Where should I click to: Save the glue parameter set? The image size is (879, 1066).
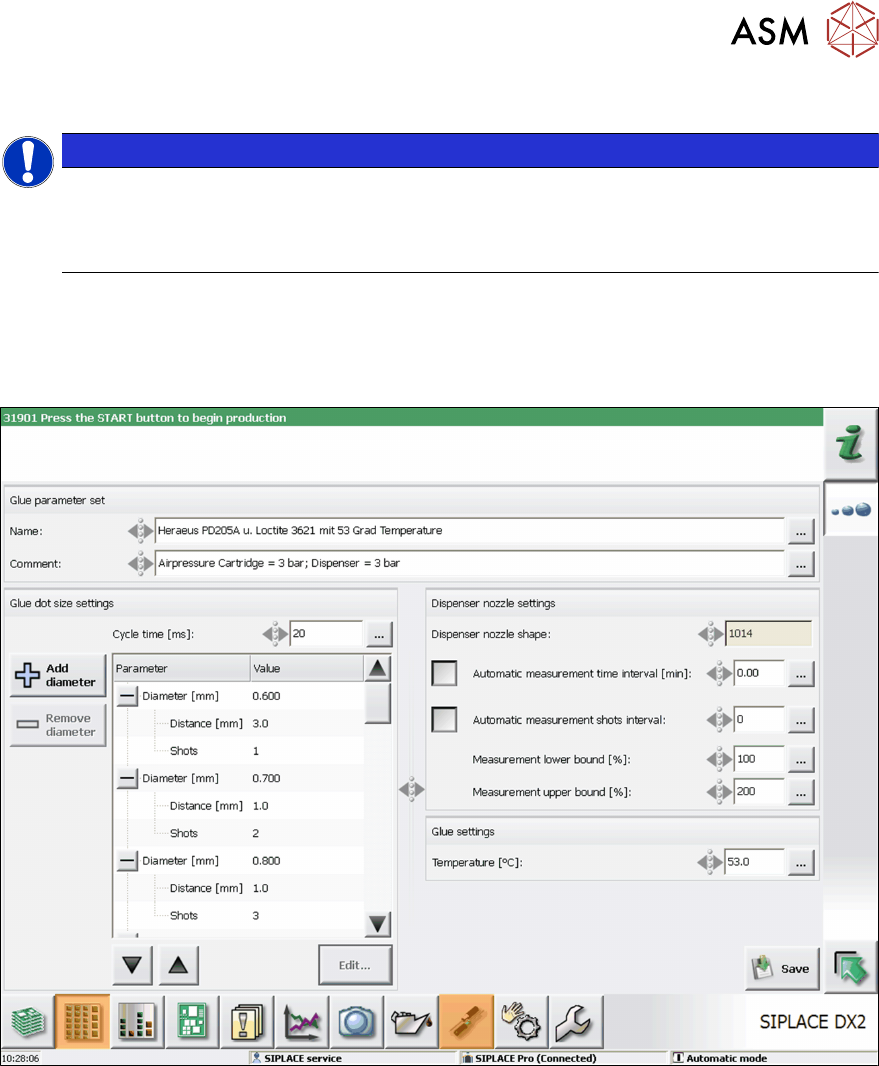pyautogui.click(x=782, y=968)
